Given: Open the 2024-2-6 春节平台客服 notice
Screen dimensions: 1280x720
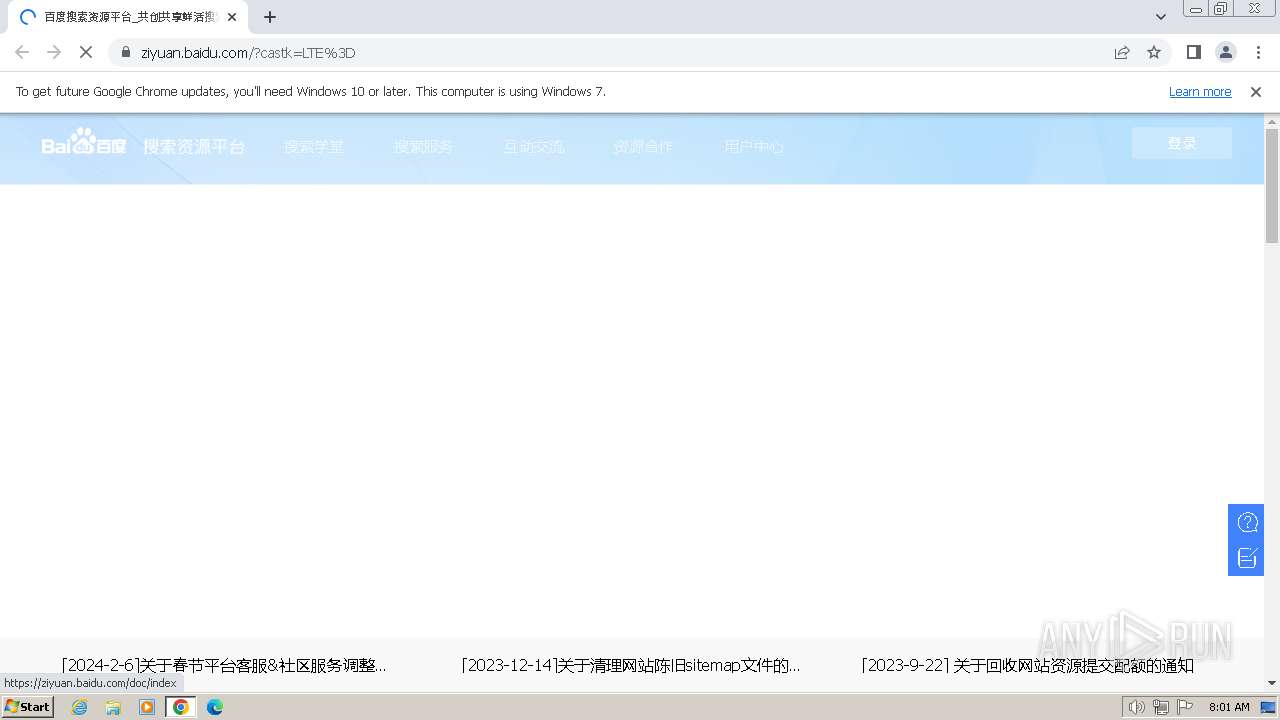Looking at the screenshot, I should (224, 665).
